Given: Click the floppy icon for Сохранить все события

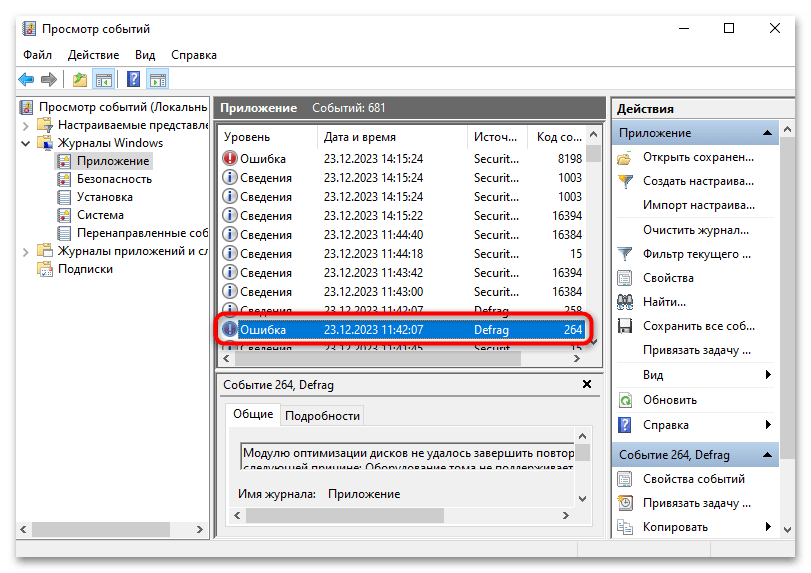Looking at the screenshot, I should pyautogui.click(x=625, y=326).
